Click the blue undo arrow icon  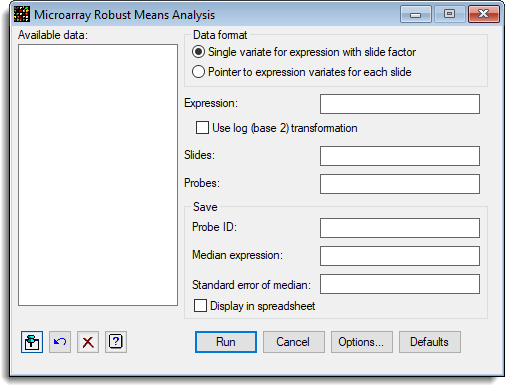click(x=60, y=342)
